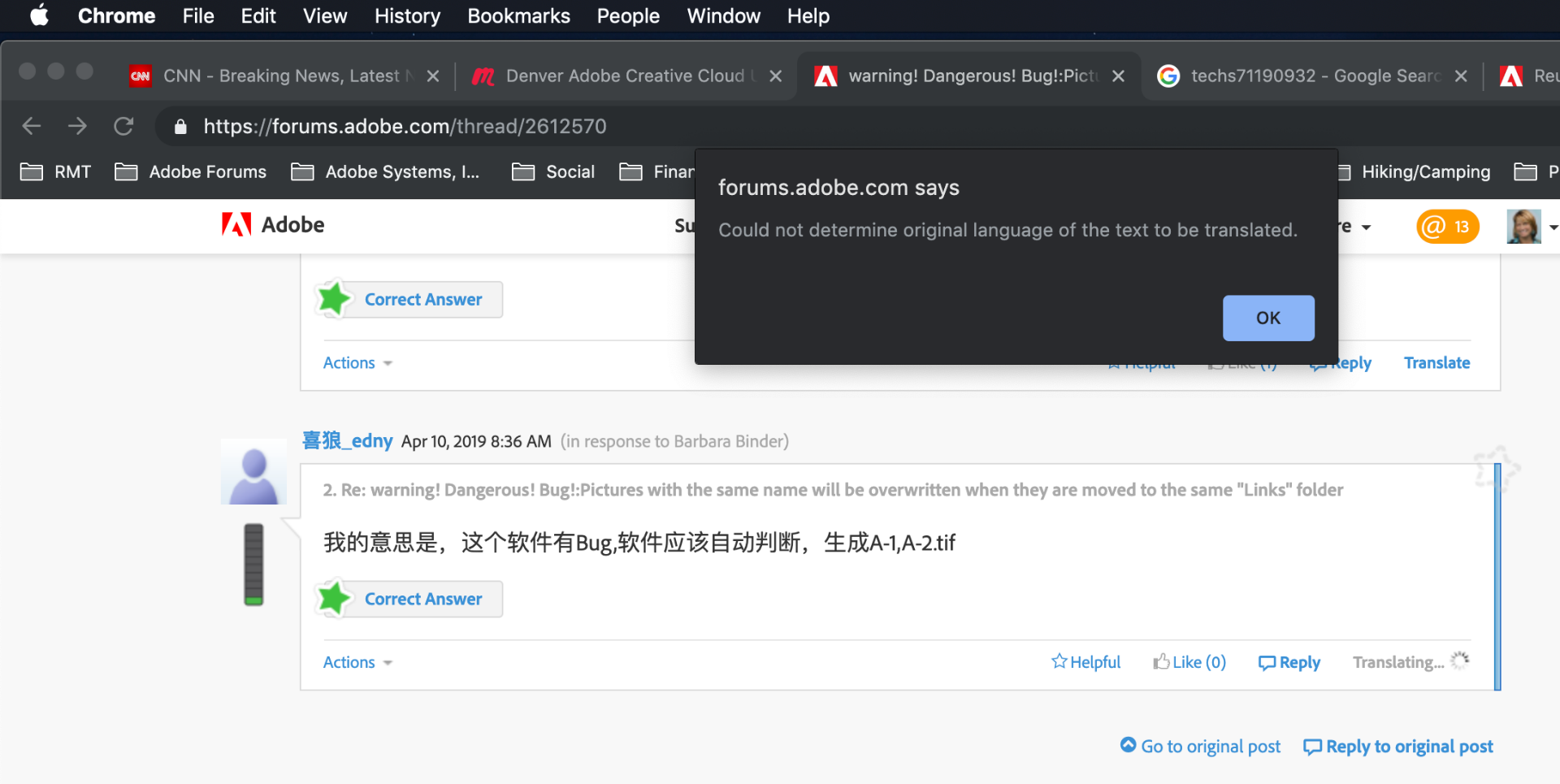Open the View menu
Screen dimensions: 1560x784
[325, 15]
